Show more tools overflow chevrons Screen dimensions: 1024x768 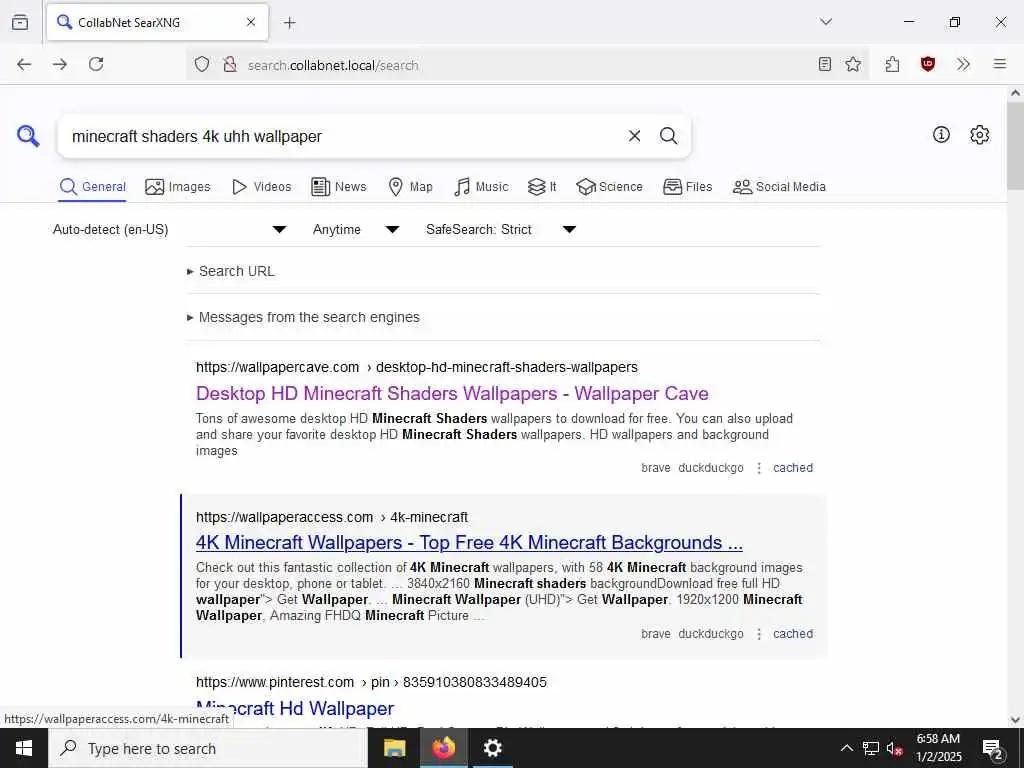(x=963, y=64)
